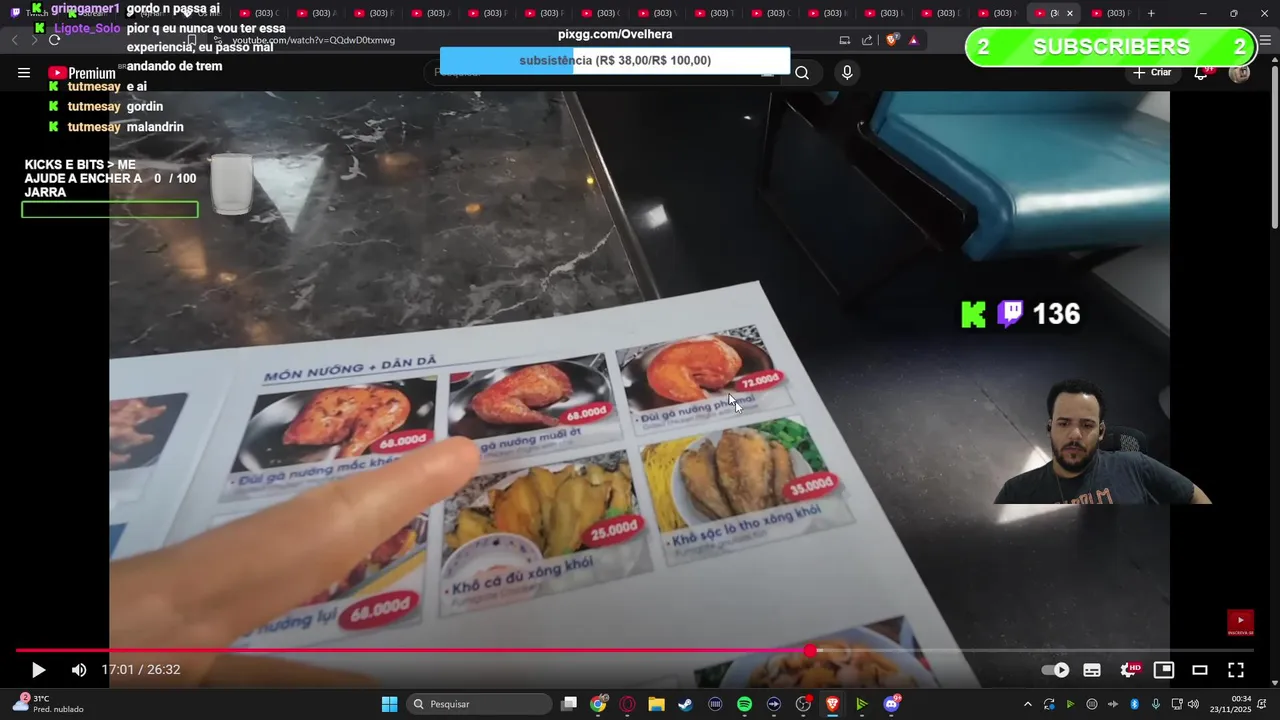Open Bluetooth tray icon
This screenshot has height=720, width=1280.
(1134, 704)
